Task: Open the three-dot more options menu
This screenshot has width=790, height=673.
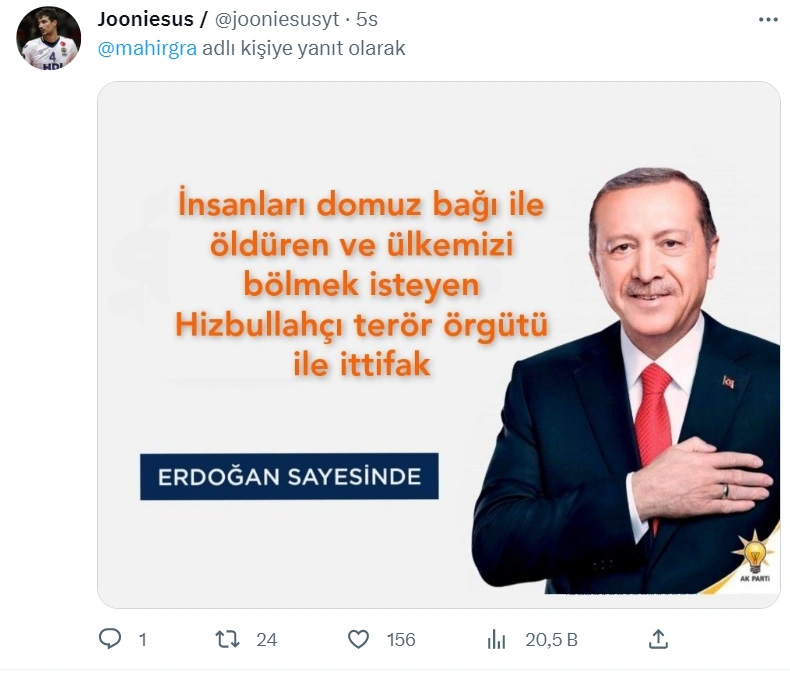Action: [x=768, y=20]
